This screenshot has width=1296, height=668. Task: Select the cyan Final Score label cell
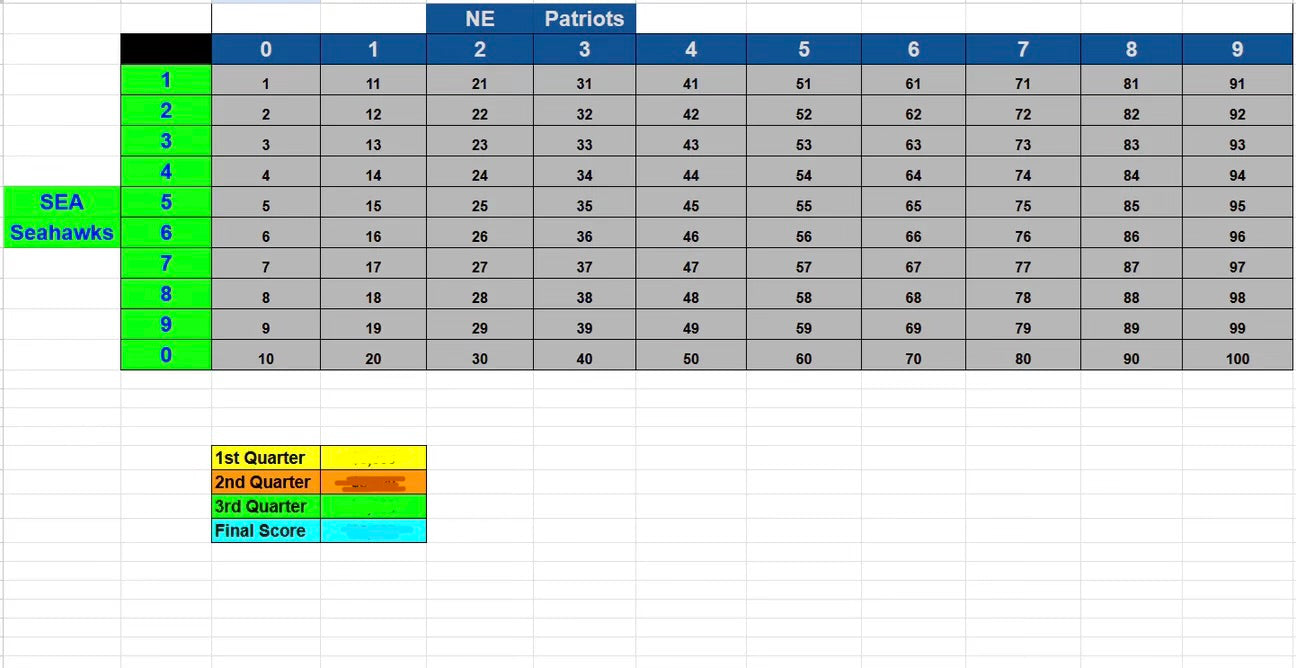pos(266,530)
